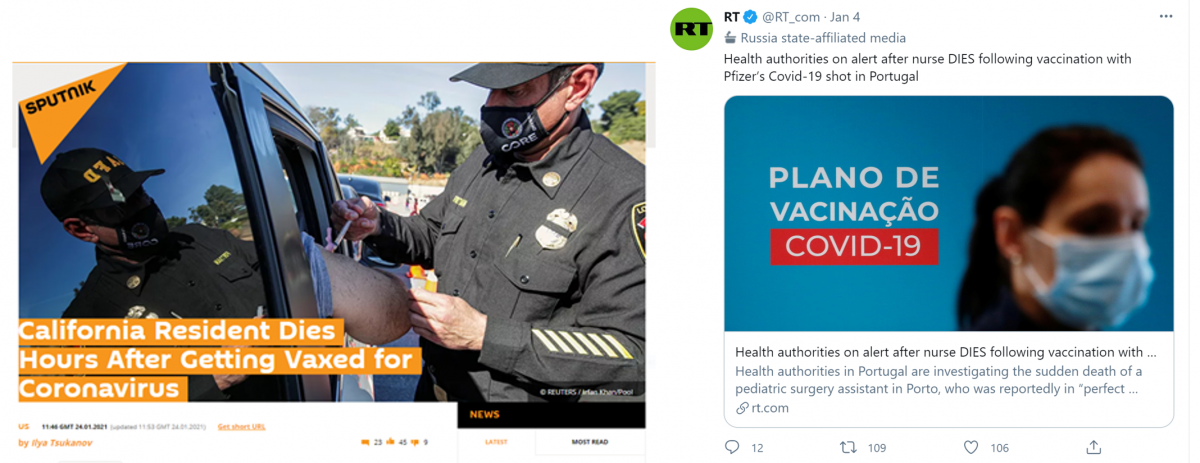Click the reply speech bubble icon
This screenshot has width=1200, height=463.
click(732, 447)
